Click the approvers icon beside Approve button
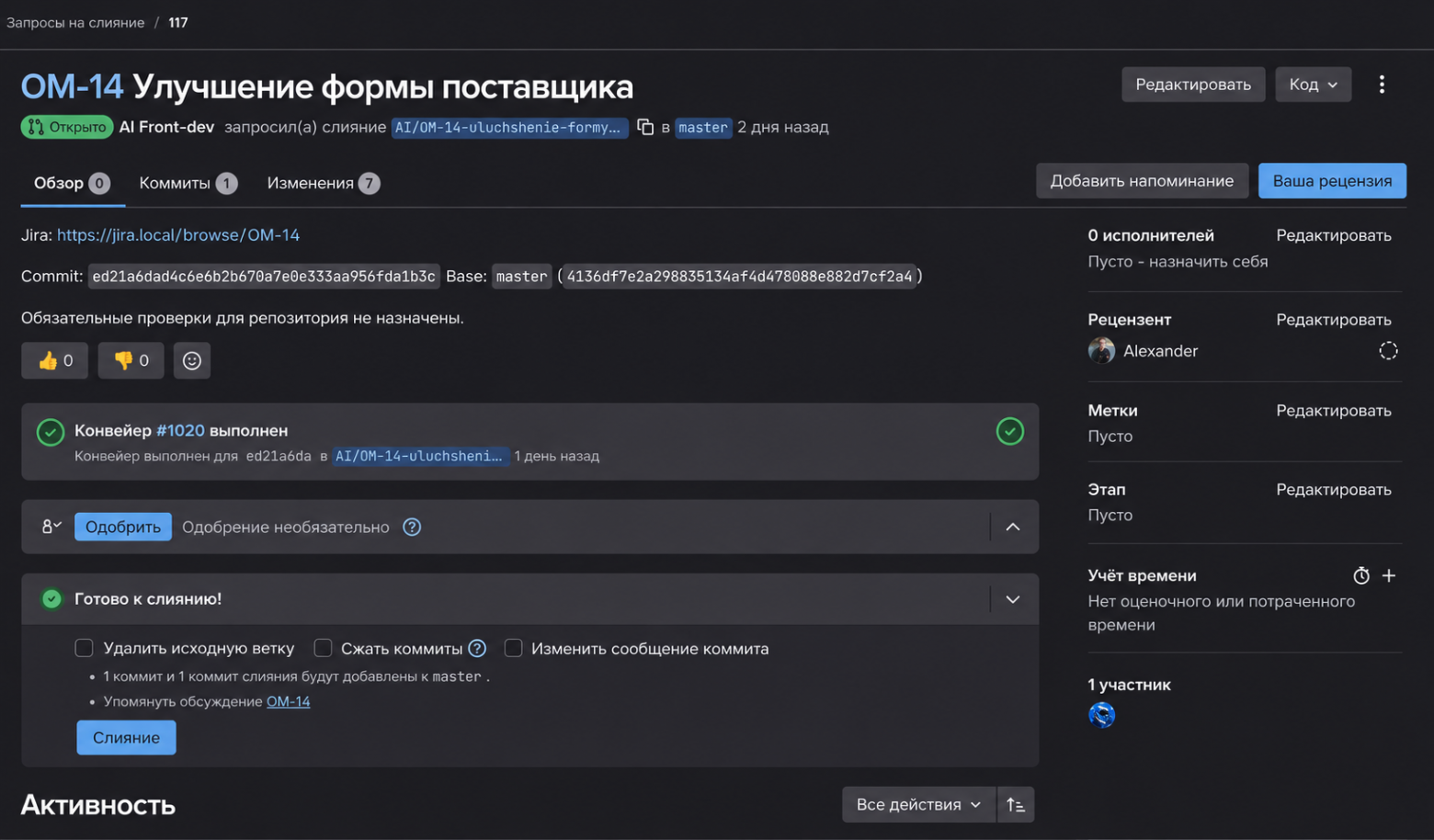Screen dimensions: 1434x840 (x=51, y=527)
